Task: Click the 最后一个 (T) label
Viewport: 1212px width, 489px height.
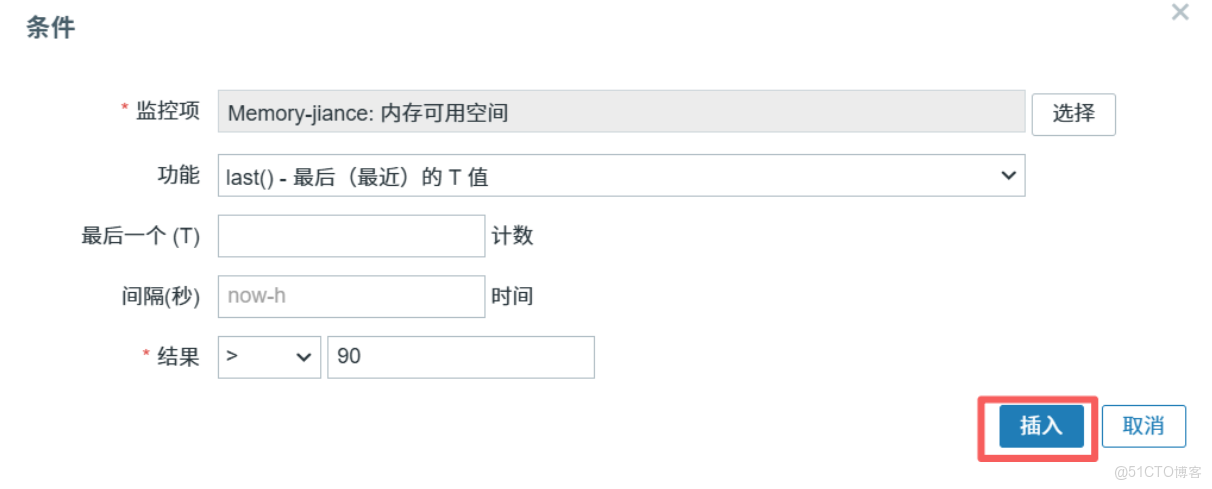Action: click(x=141, y=236)
